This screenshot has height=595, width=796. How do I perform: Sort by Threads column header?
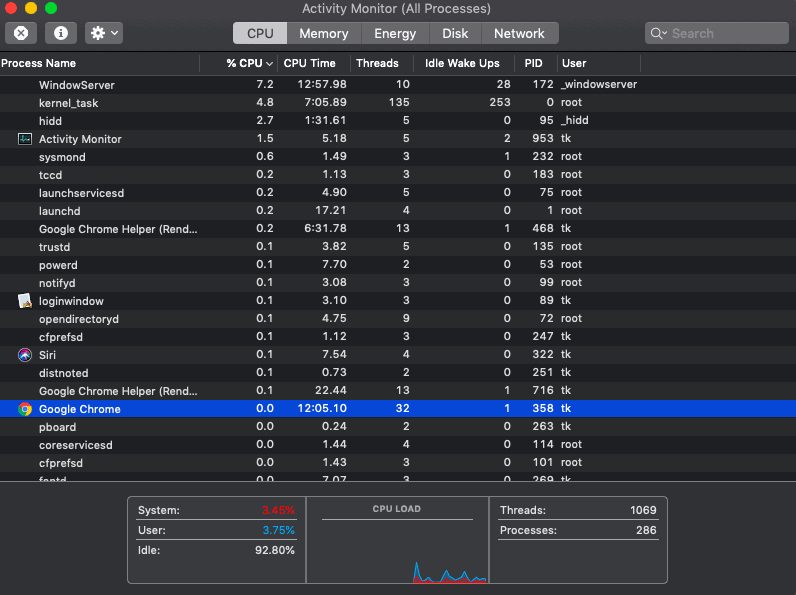coord(382,63)
